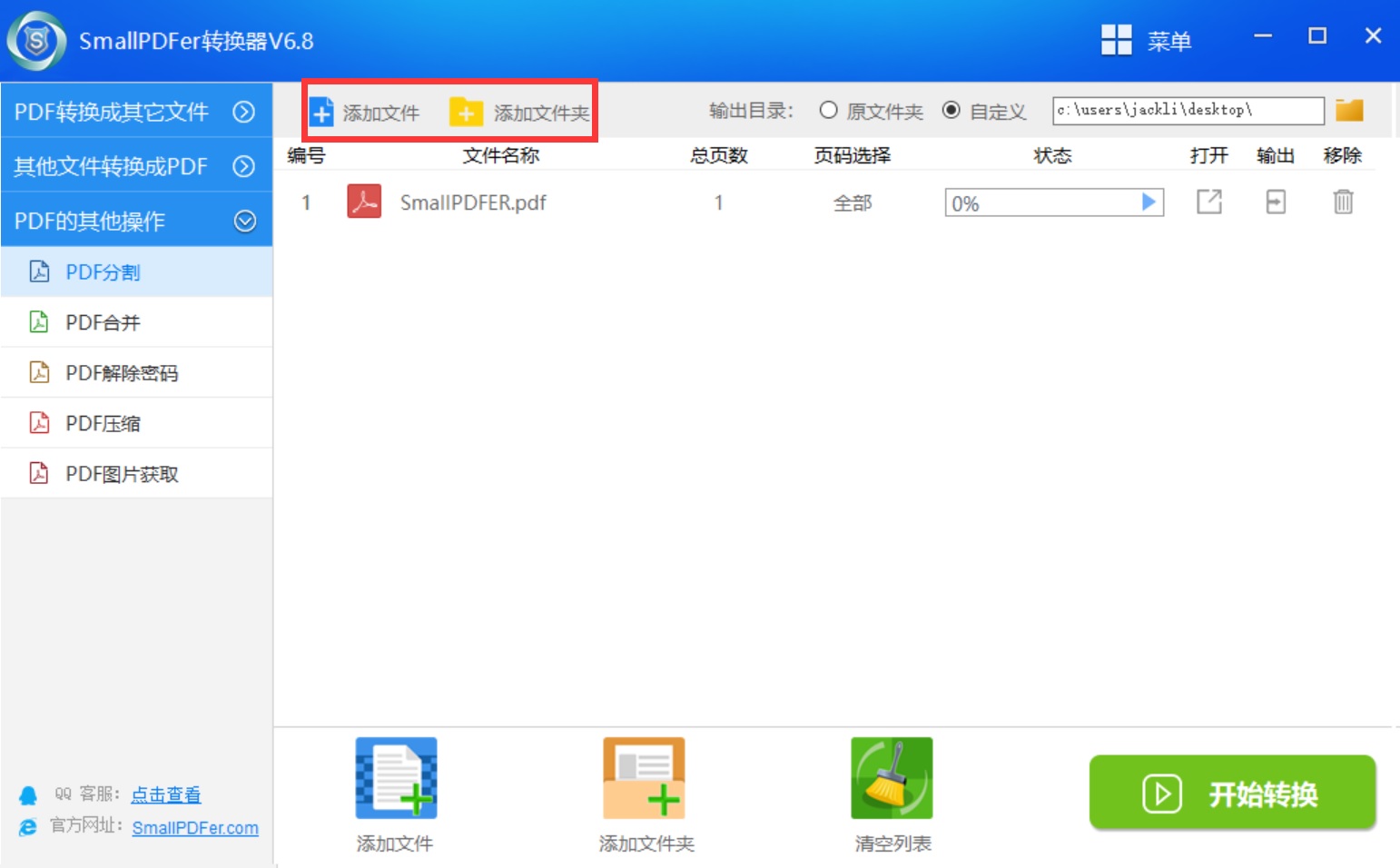Click the QQ bell icon
The image size is (1400, 868).
coord(28,795)
